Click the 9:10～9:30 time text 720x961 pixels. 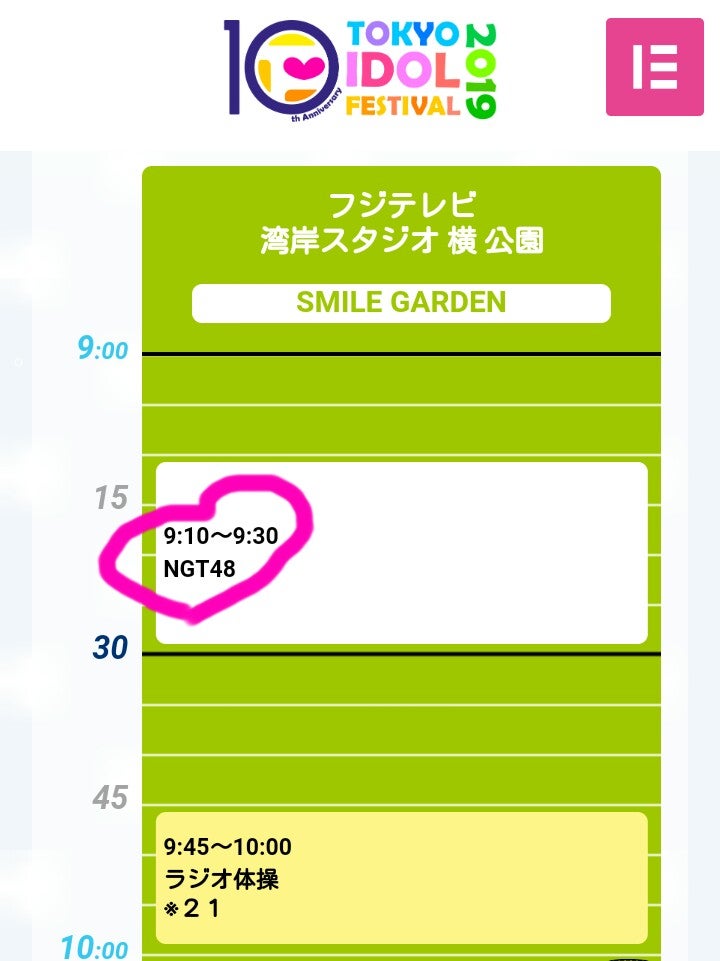click(x=221, y=536)
